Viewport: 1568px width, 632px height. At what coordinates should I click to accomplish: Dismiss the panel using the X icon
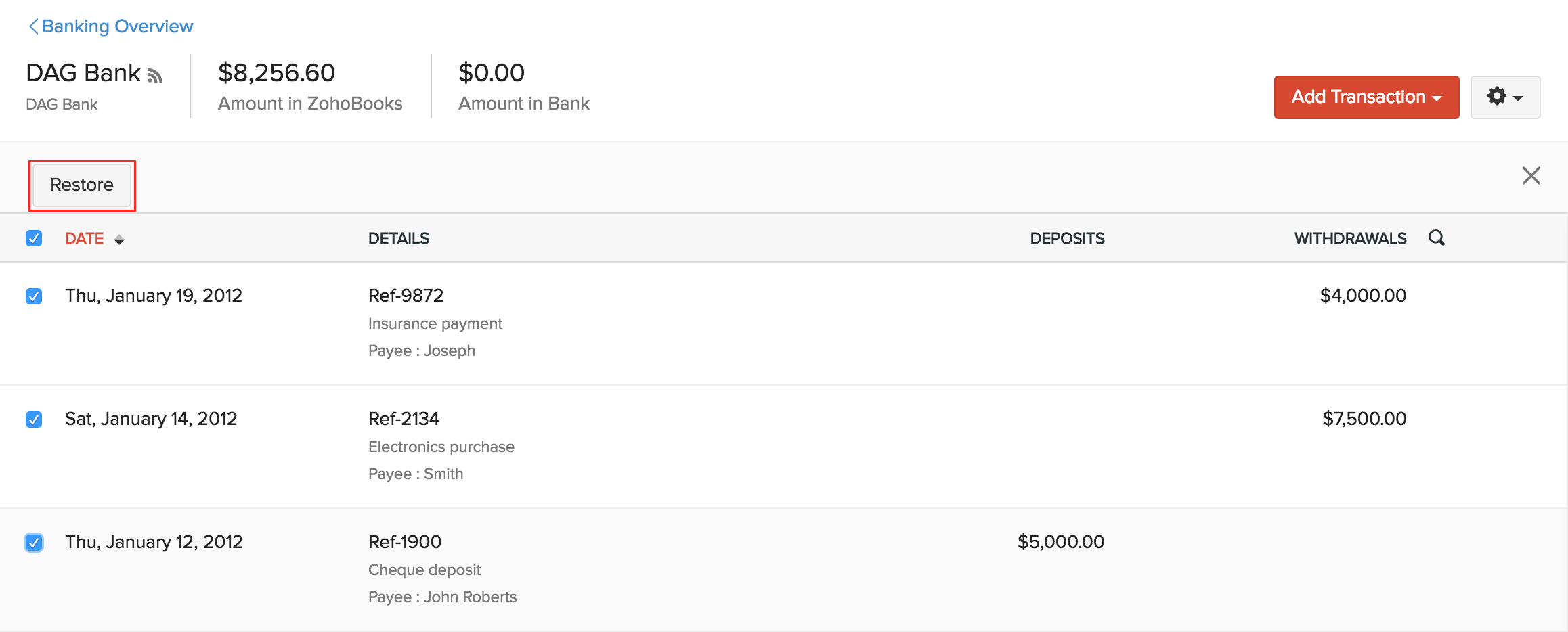point(1531,175)
